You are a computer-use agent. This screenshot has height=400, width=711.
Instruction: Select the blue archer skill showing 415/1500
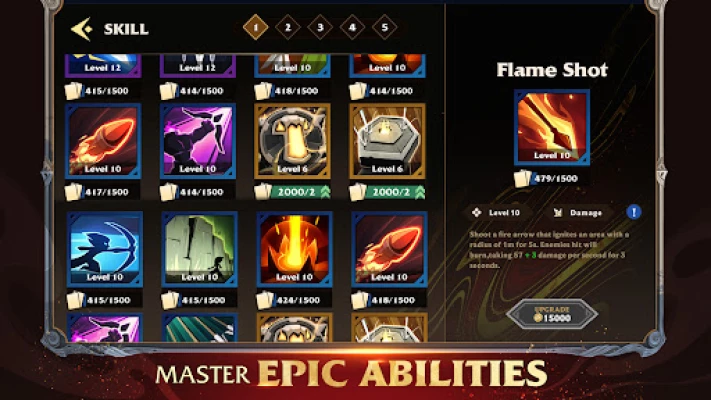[105, 249]
